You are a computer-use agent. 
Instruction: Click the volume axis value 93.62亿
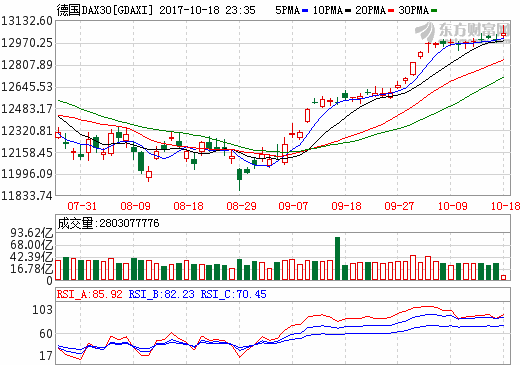point(32,233)
